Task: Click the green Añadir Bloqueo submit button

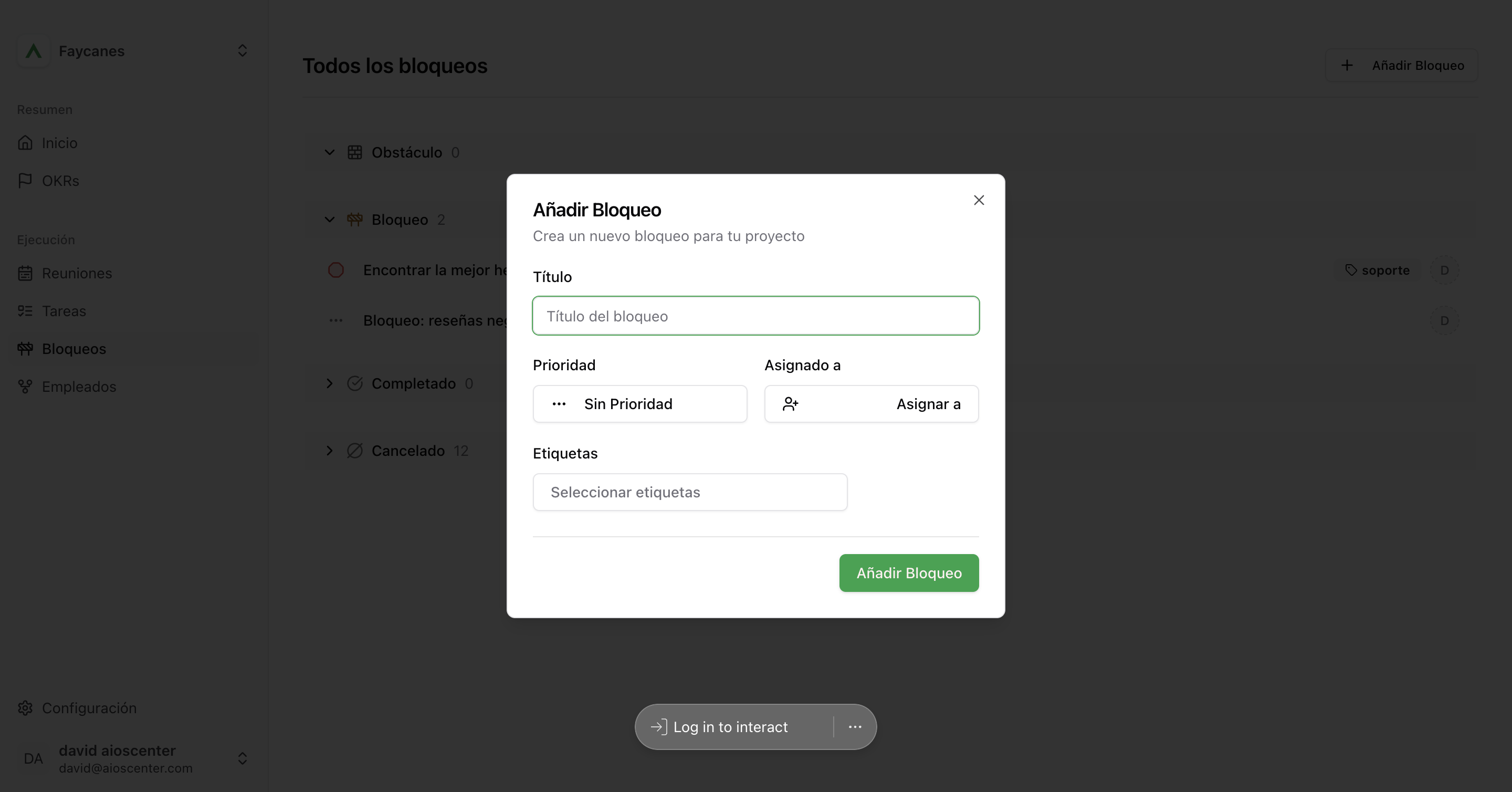Action: pos(909,573)
